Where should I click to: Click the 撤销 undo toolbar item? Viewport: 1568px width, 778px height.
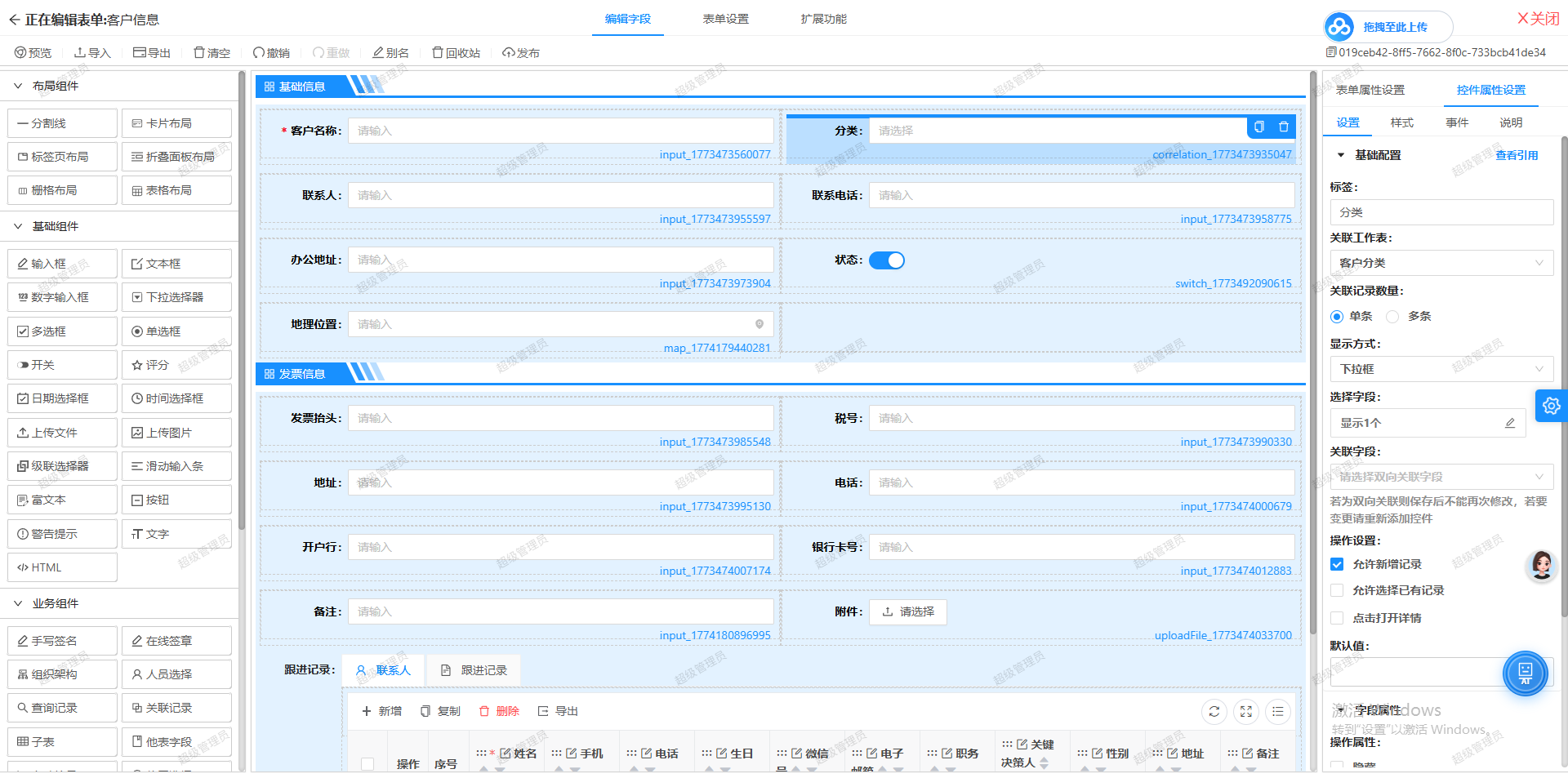tap(271, 53)
